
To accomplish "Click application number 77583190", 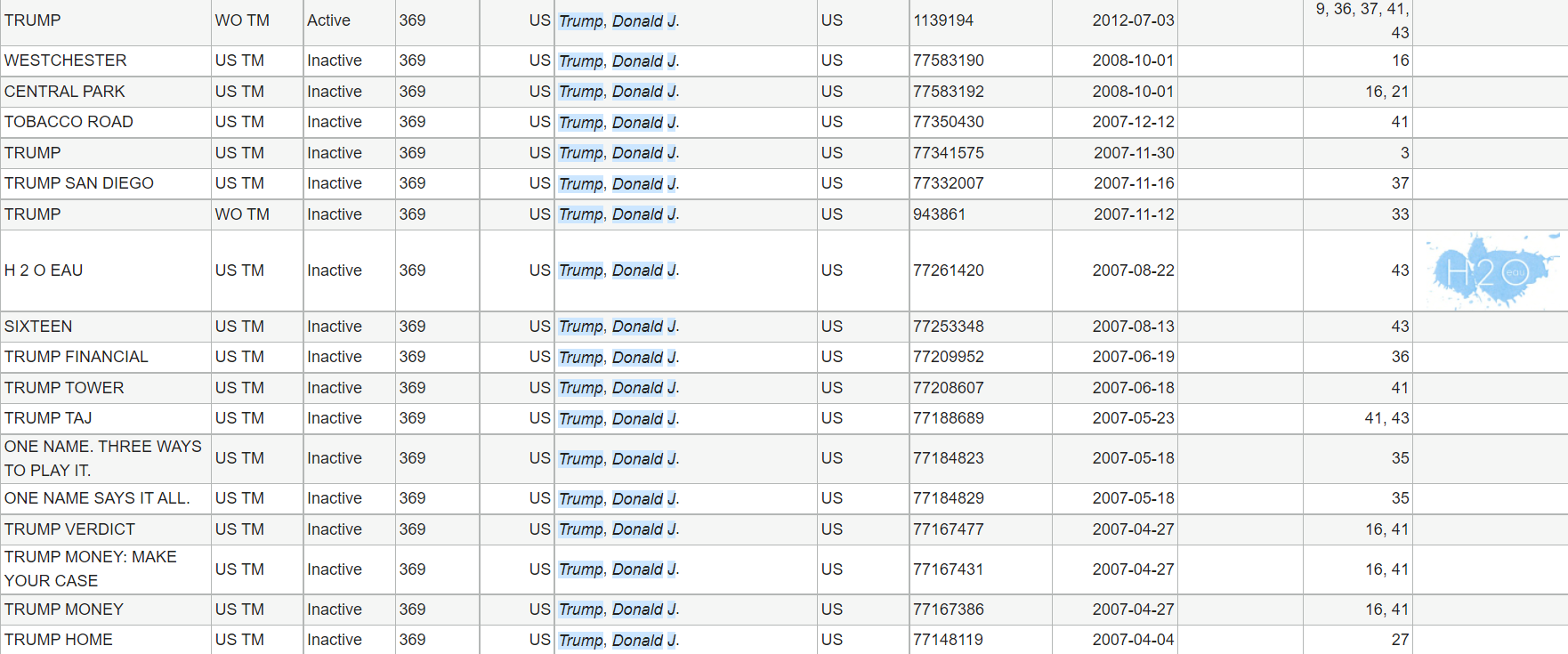I will click(x=948, y=61).
